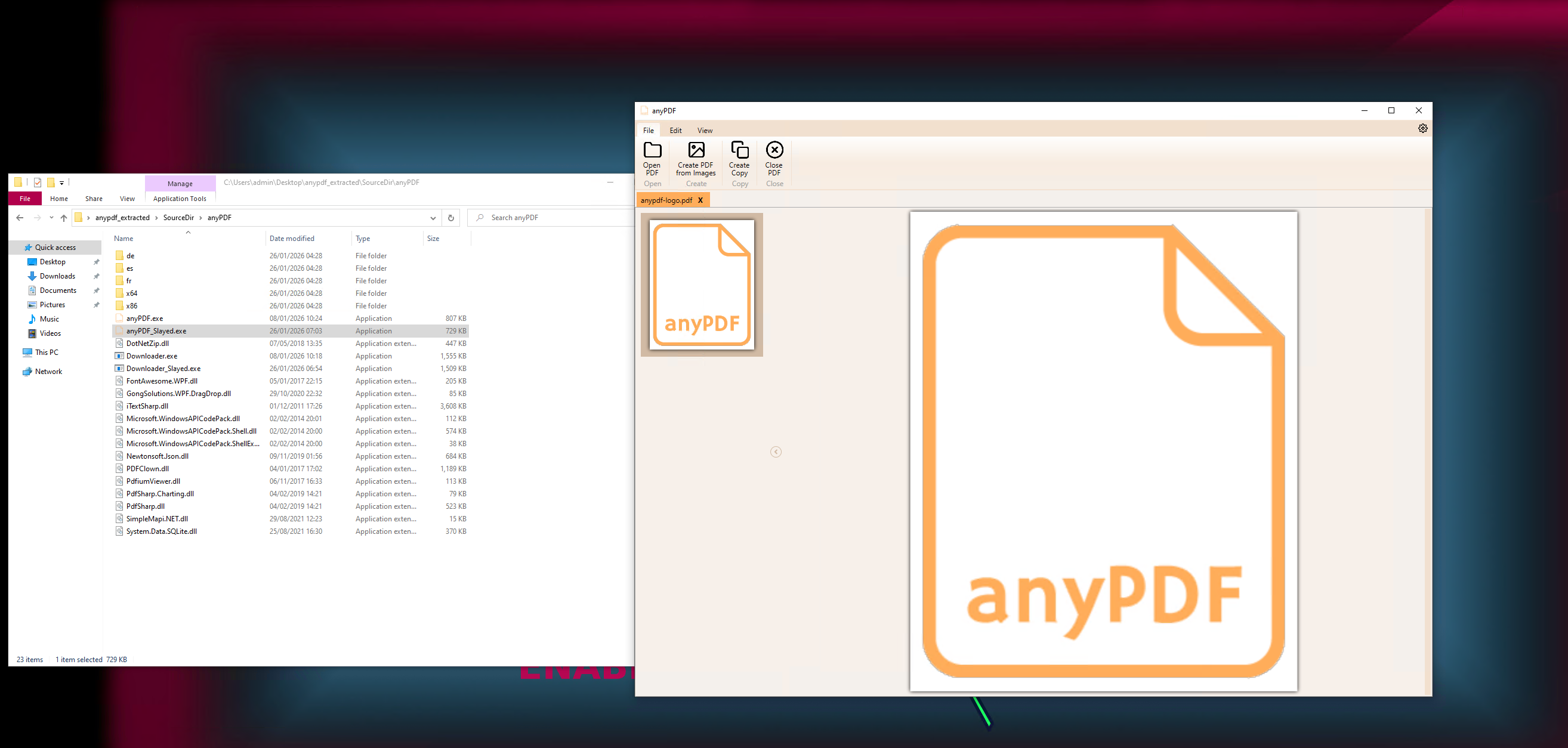Click the Create Copy icon

(740, 150)
